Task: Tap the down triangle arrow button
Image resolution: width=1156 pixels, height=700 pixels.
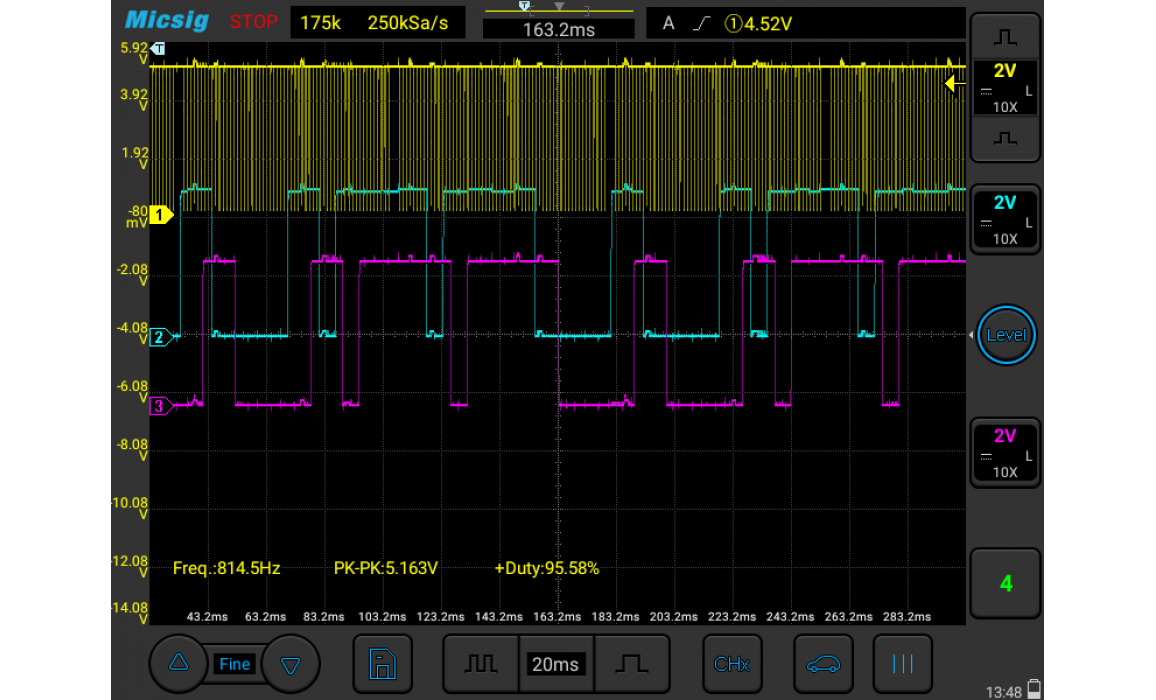Action: pyautogui.click(x=291, y=664)
